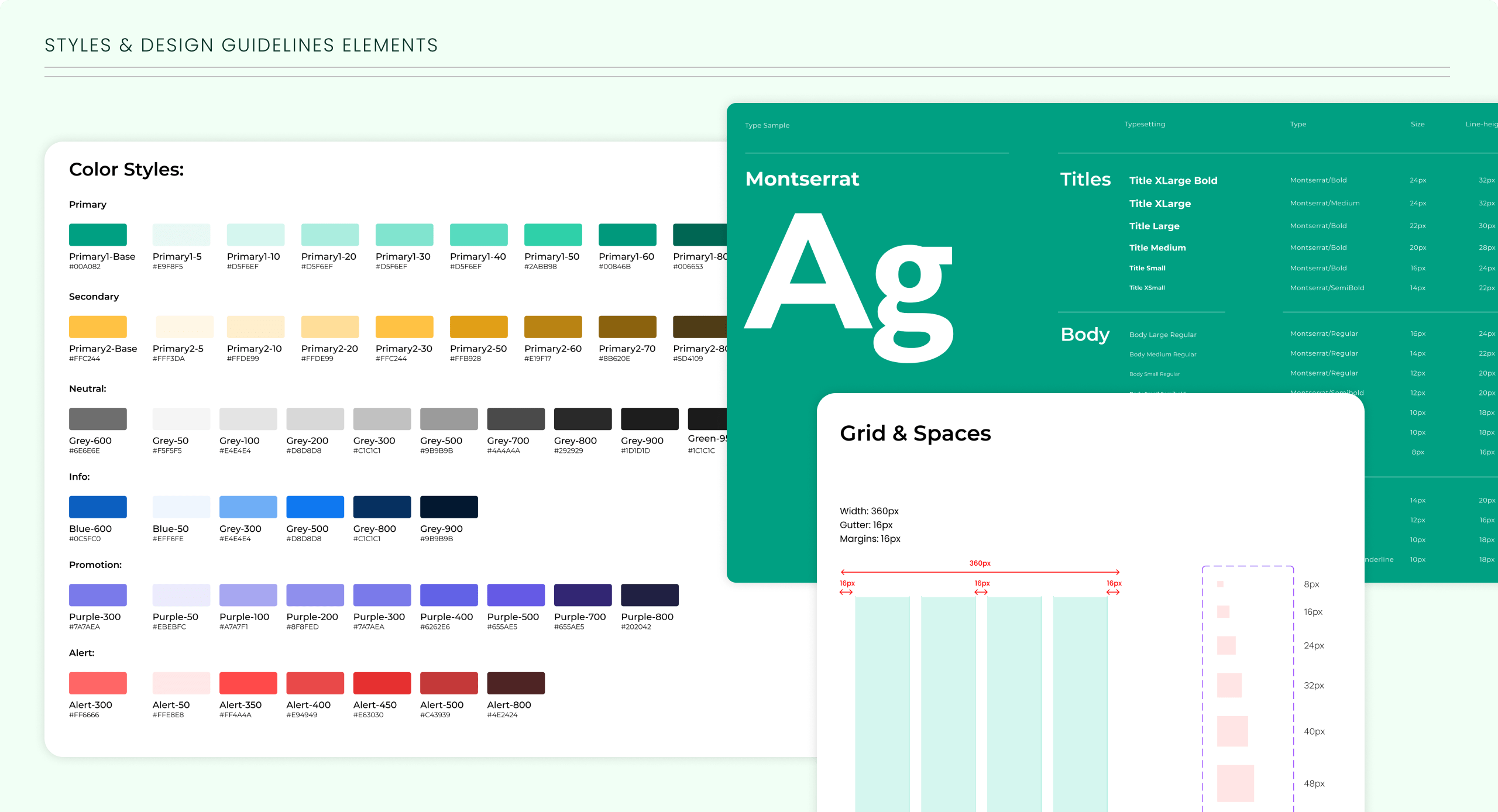
Task: Click the Color Styles heading
Action: pyautogui.click(x=126, y=170)
